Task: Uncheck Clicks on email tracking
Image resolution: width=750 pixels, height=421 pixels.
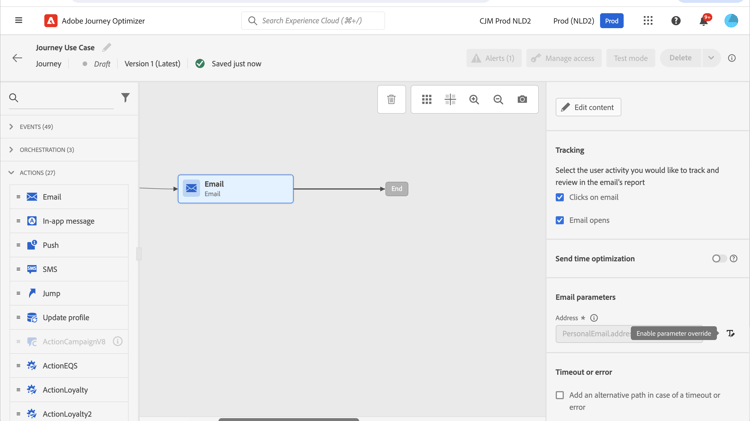Action: 560,198
